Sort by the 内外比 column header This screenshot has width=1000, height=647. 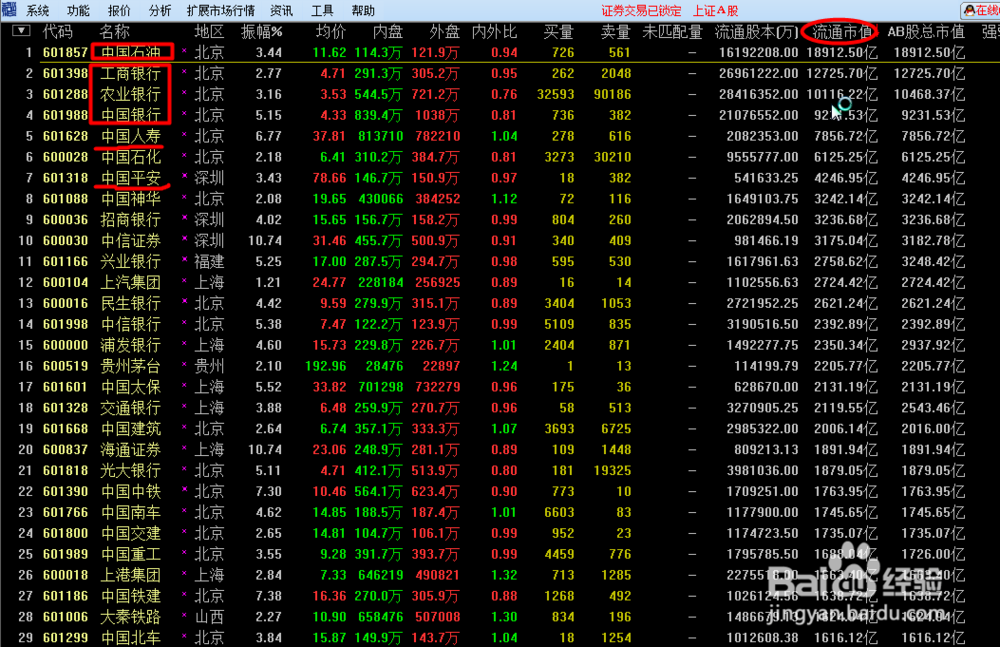(x=494, y=32)
